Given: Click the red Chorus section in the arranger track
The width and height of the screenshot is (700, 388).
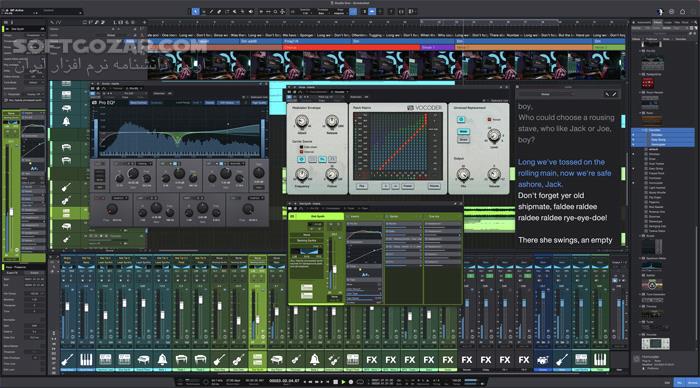Looking at the screenshot, I should click(351, 47).
